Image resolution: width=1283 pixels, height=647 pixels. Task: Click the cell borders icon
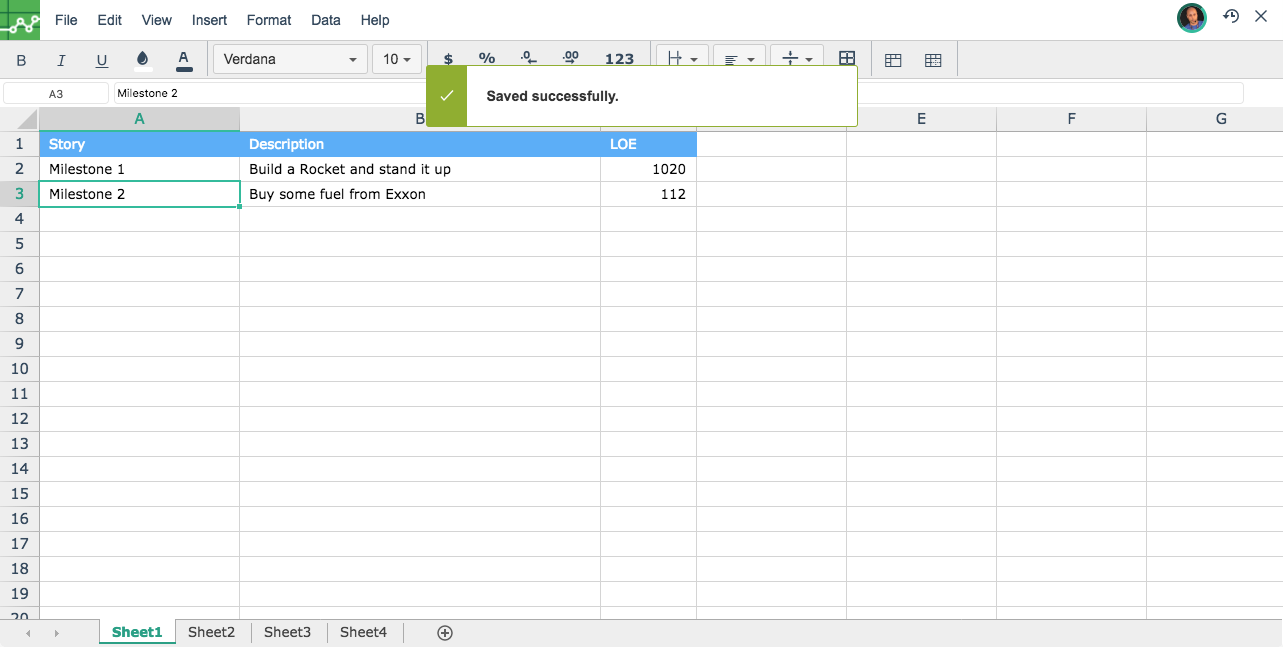tap(847, 59)
